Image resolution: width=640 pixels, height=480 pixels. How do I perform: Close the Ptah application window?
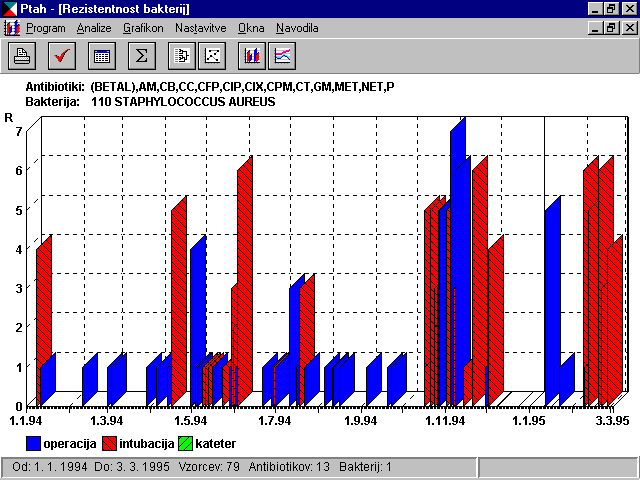click(x=629, y=9)
